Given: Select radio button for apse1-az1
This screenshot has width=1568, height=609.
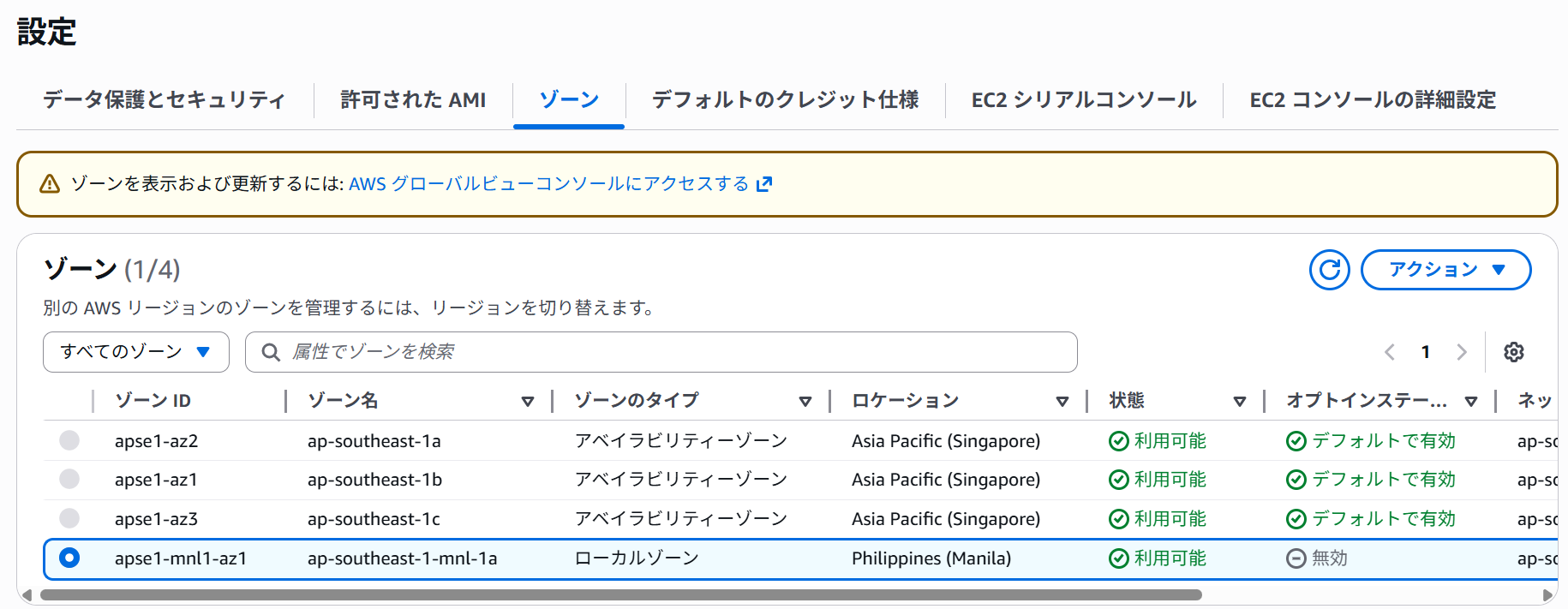Looking at the screenshot, I should click(69, 479).
